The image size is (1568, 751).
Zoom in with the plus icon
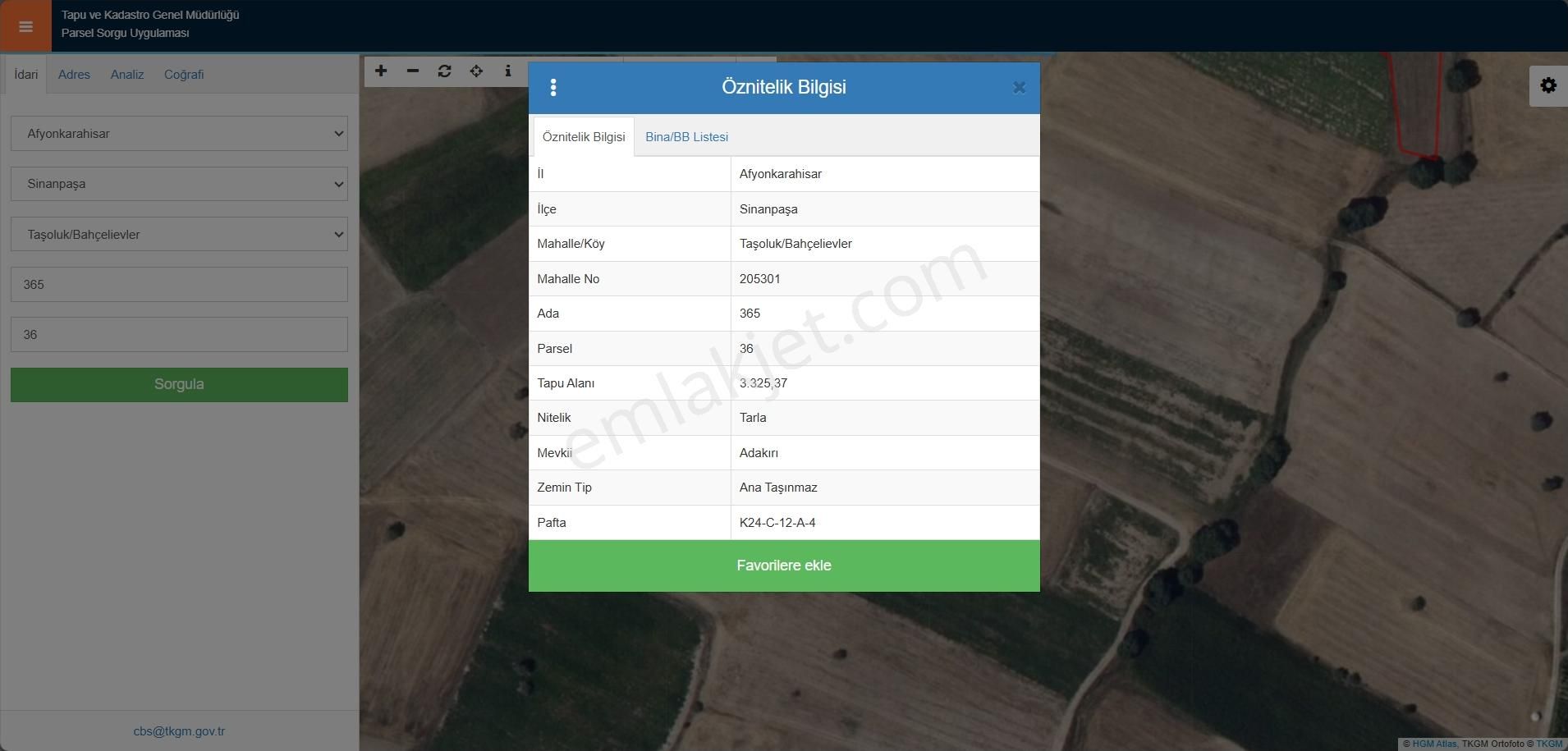[x=381, y=71]
